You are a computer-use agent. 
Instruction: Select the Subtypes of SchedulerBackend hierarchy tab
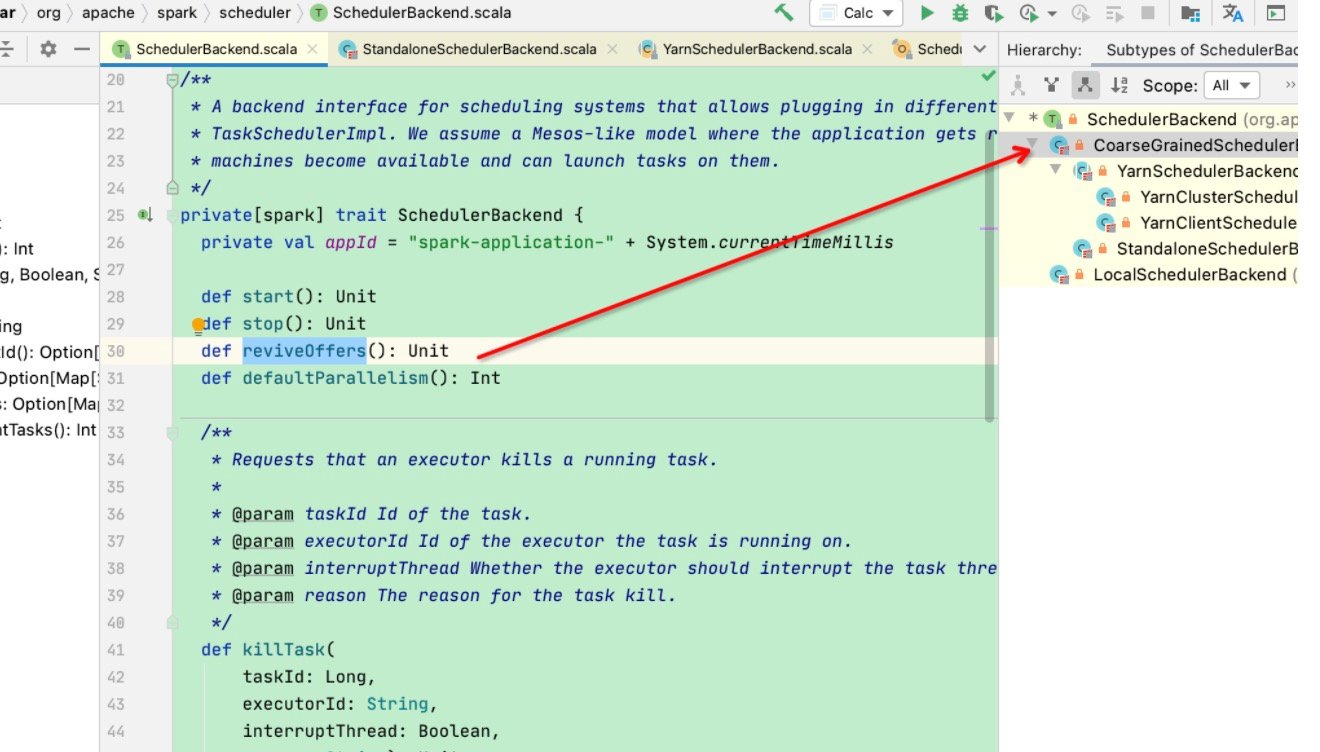1200,50
